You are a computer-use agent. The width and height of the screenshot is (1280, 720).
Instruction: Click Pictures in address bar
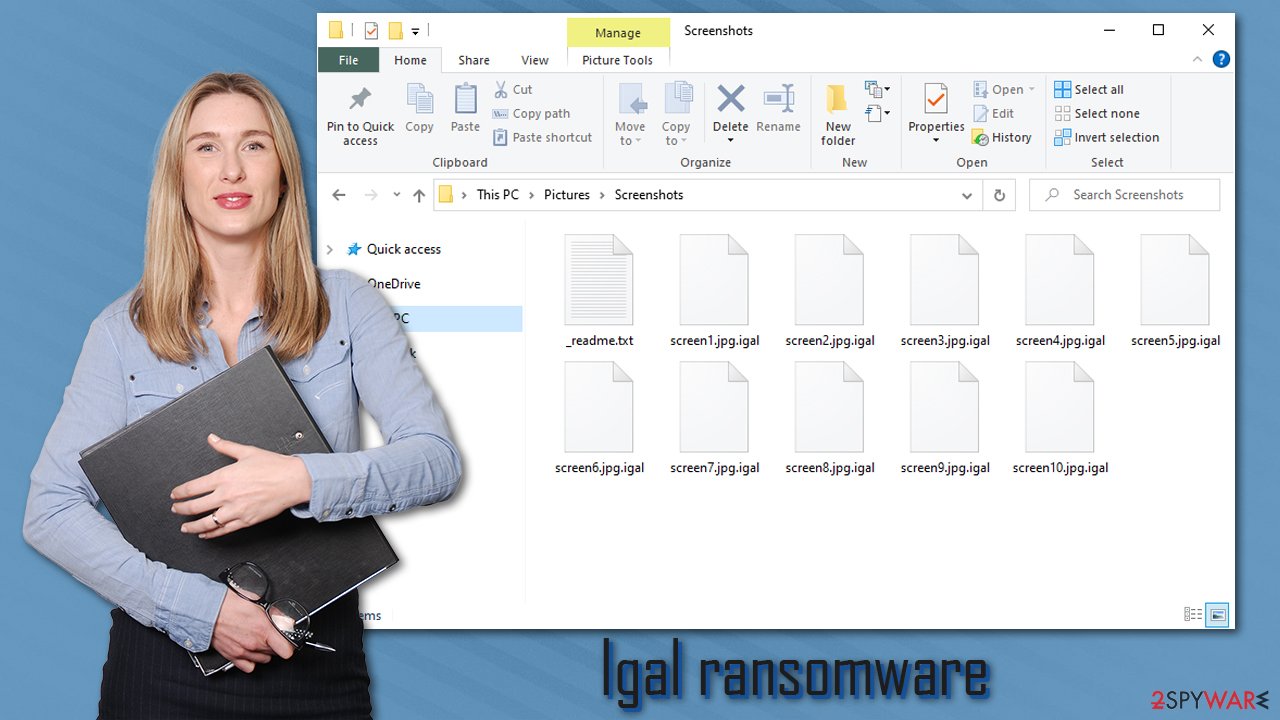567,195
